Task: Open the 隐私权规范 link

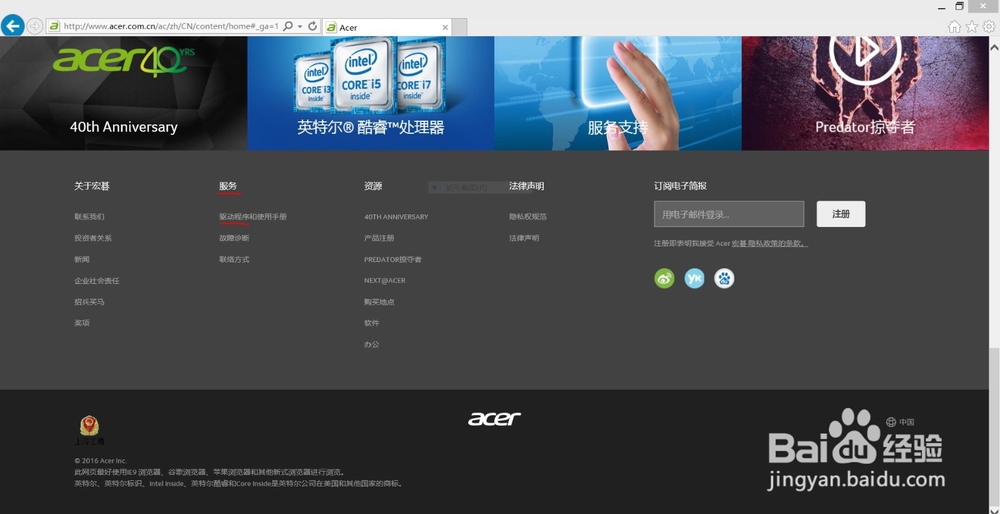Action: [x=527, y=217]
